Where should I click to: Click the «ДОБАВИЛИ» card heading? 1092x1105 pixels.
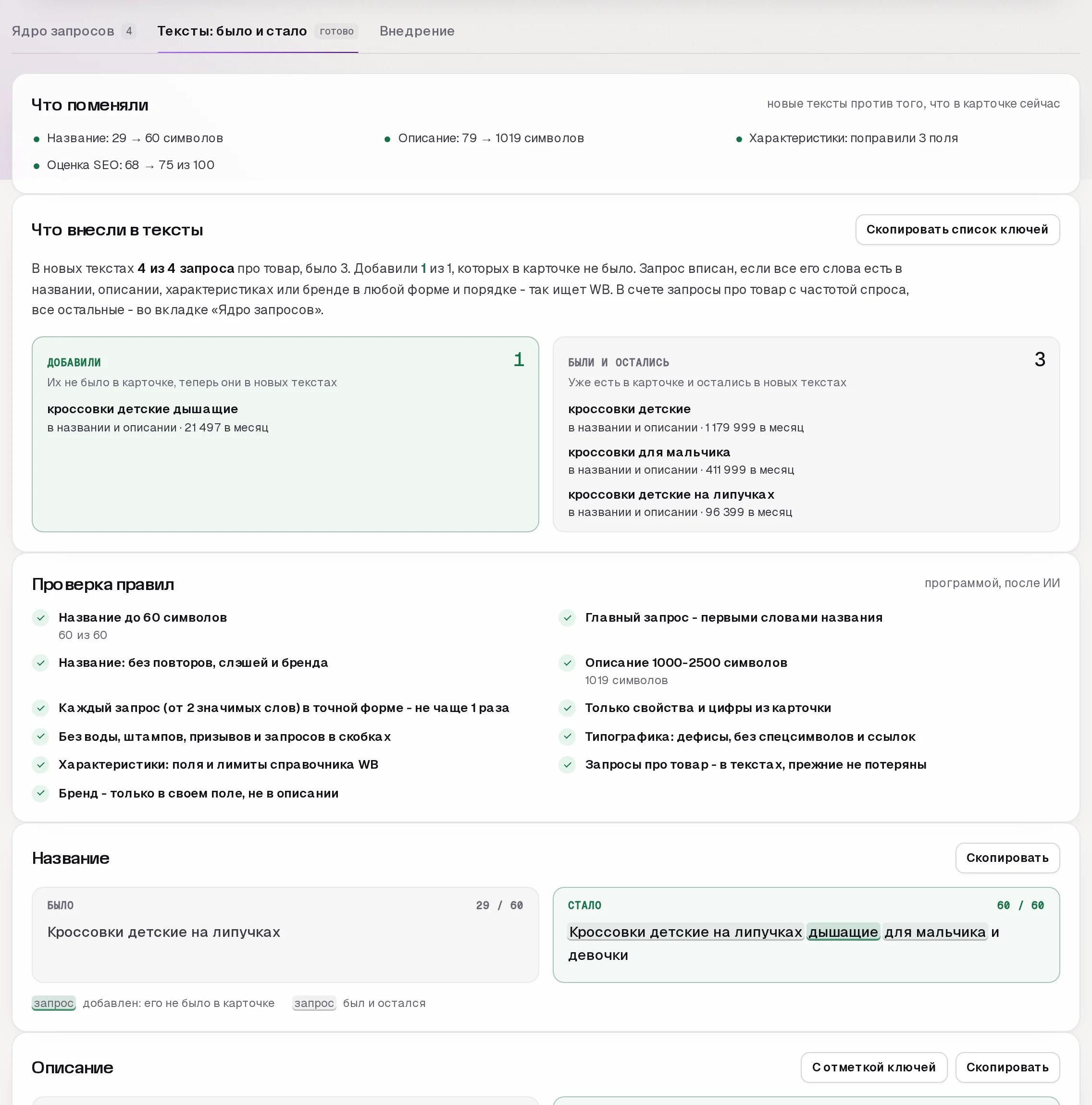(x=74, y=362)
